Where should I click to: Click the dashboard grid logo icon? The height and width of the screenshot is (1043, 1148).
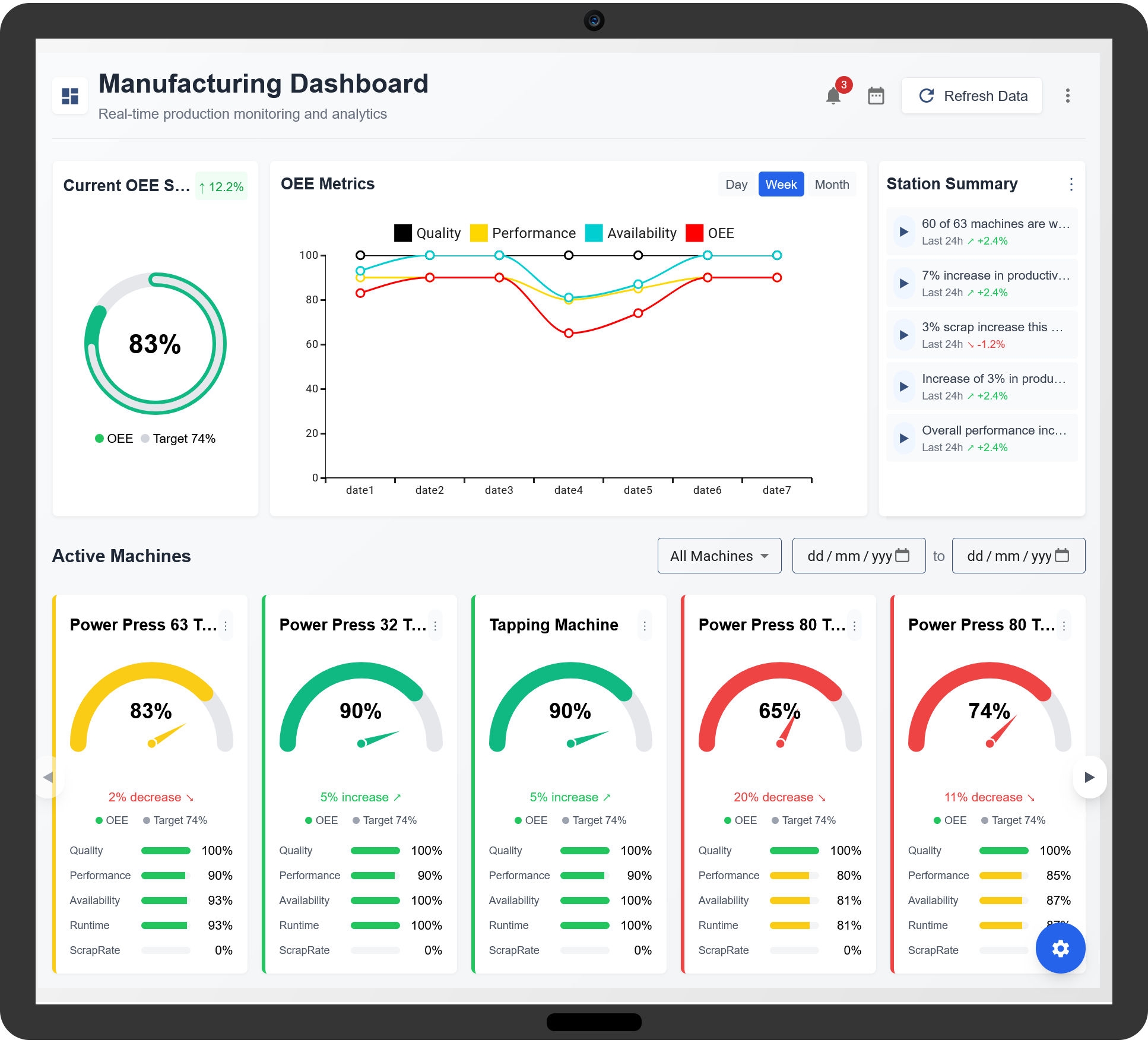coord(70,96)
